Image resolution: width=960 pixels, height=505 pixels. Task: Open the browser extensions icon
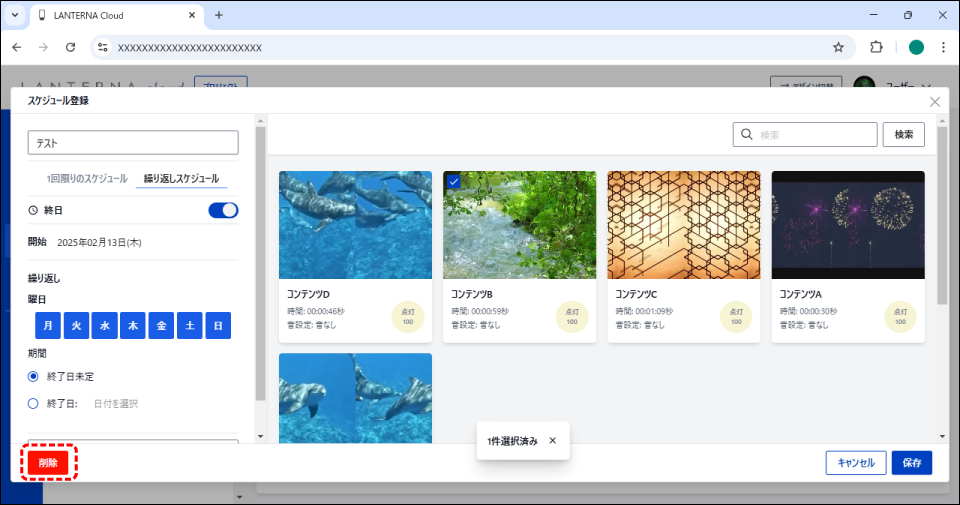click(877, 47)
